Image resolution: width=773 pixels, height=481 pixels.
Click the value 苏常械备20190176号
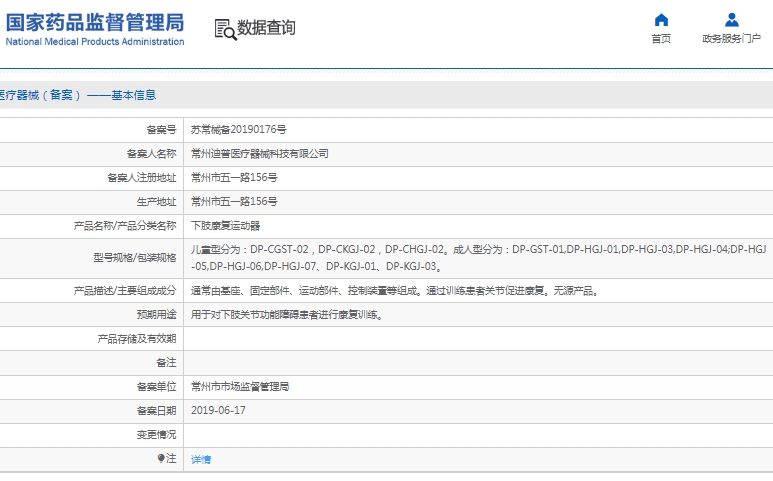click(239, 130)
